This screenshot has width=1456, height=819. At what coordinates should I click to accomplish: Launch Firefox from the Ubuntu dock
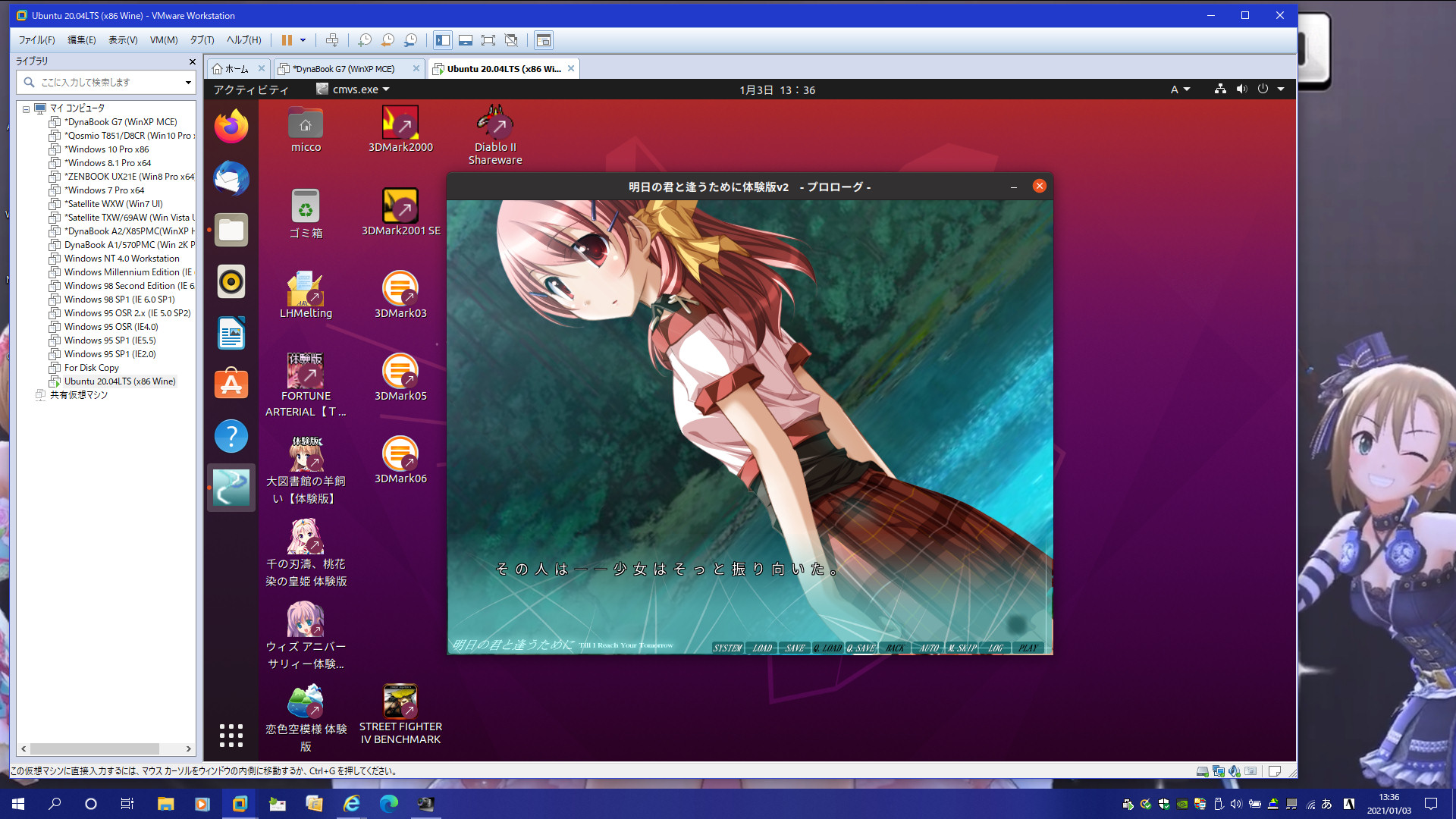coord(231,127)
